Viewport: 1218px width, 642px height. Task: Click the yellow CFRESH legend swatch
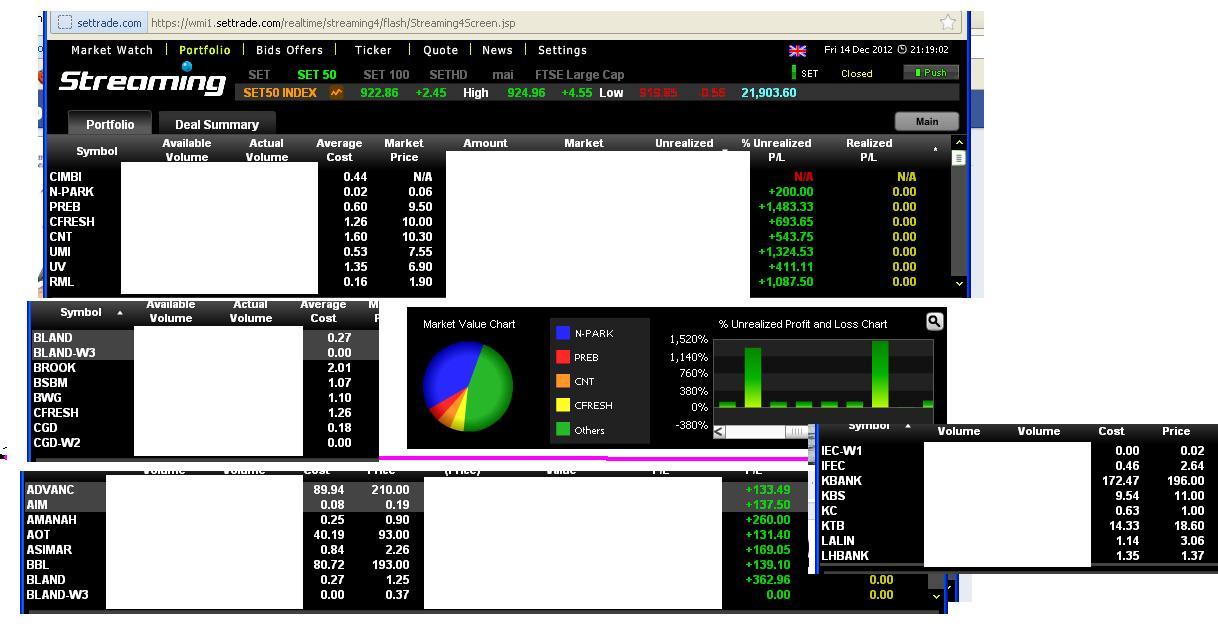(563, 405)
